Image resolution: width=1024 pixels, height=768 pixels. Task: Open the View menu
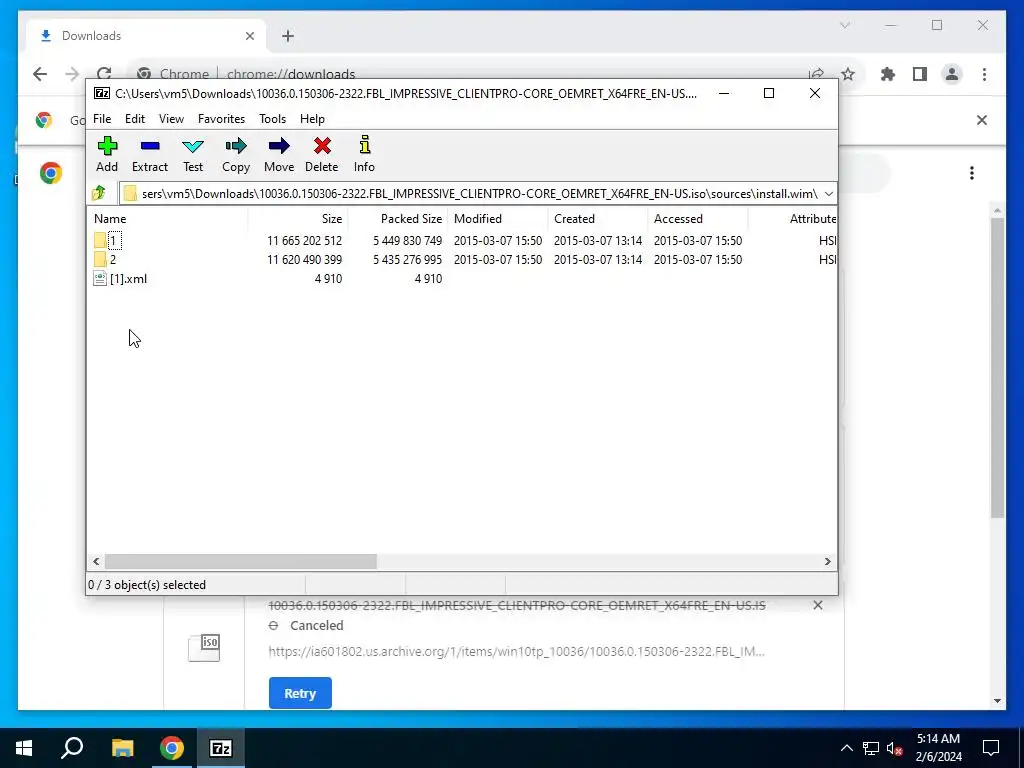[x=171, y=119]
